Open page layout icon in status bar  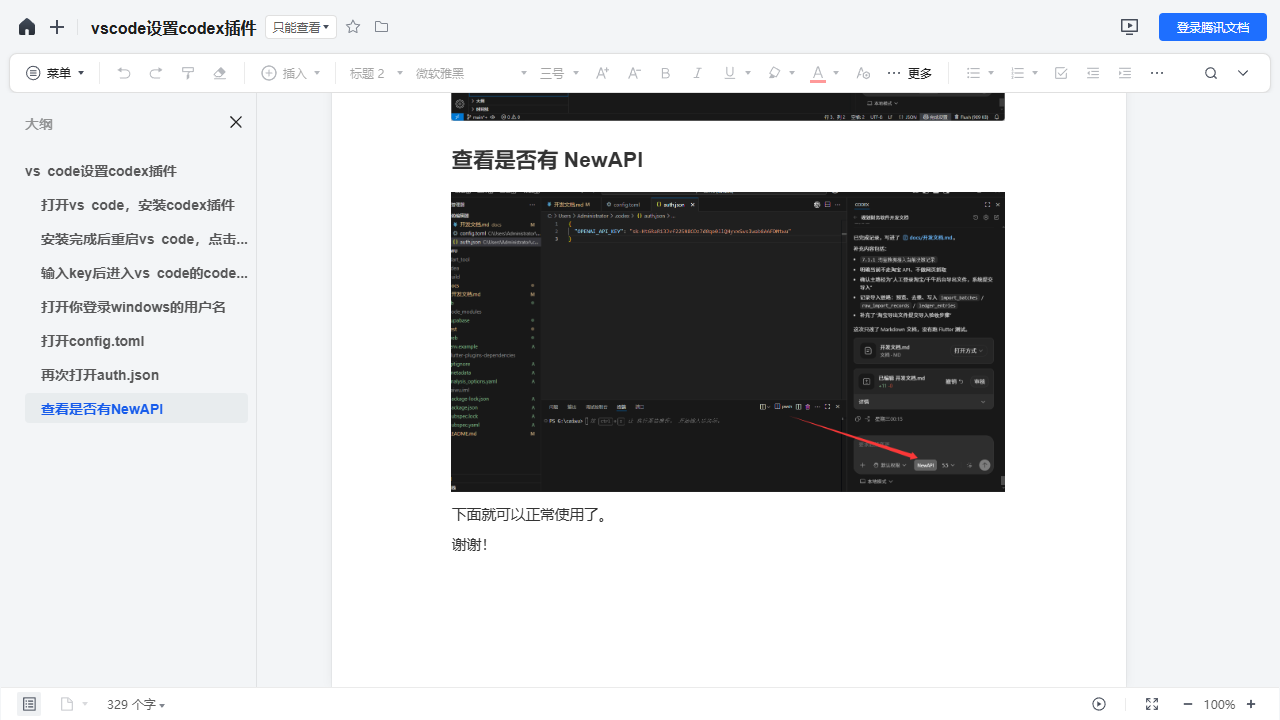(67, 704)
